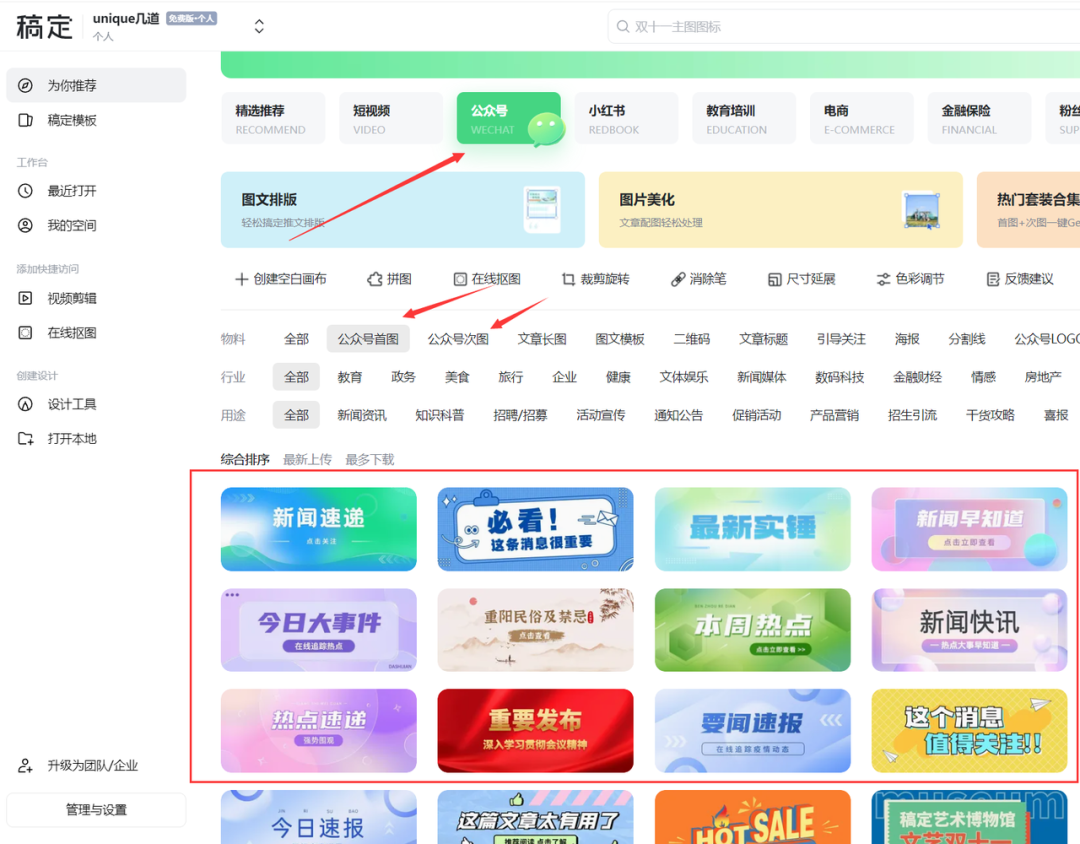The height and width of the screenshot is (844, 1080).
Task: Expand the workspace switcher chevron
Action: click(x=259, y=26)
